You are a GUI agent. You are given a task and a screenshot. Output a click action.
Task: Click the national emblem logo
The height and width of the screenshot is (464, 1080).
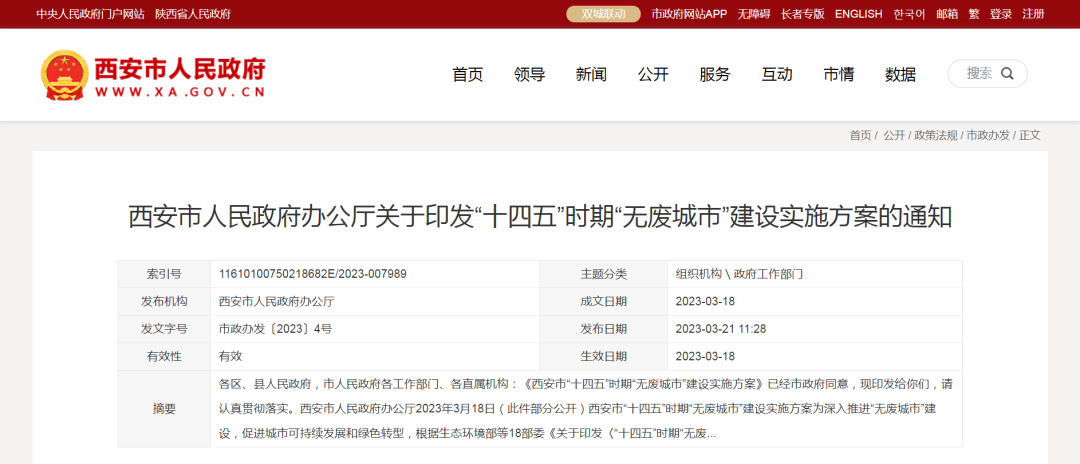tap(65, 74)
